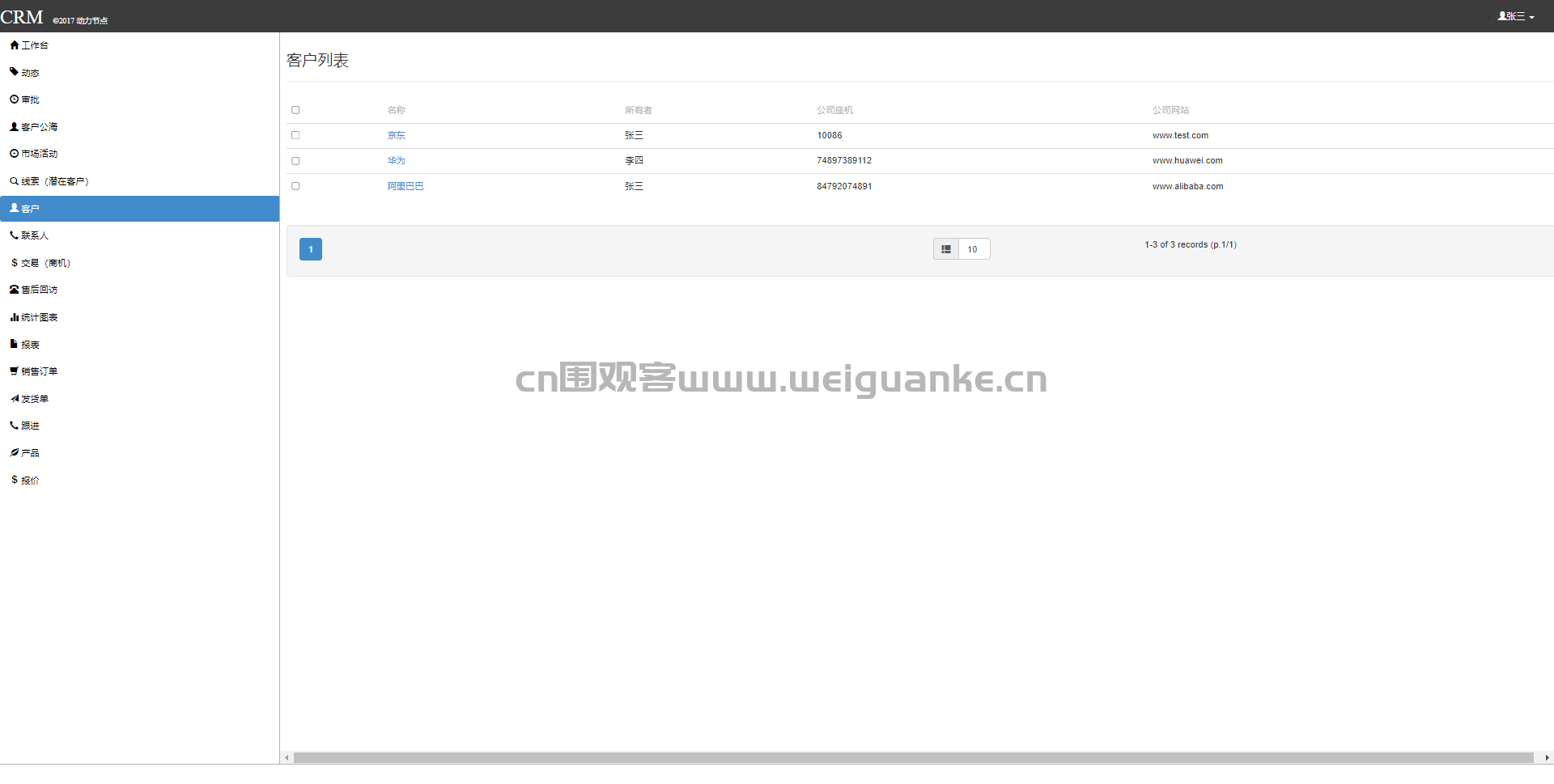This screenshot has height=784, width=1554.
Task: Click the 所有者 column header
Action: tap(639, 110)
